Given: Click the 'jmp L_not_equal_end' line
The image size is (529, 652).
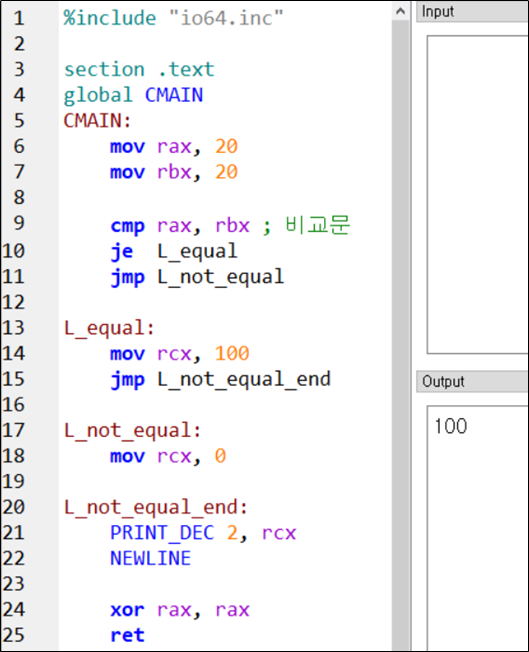Looking at the screenshot, I should (220, 380).
